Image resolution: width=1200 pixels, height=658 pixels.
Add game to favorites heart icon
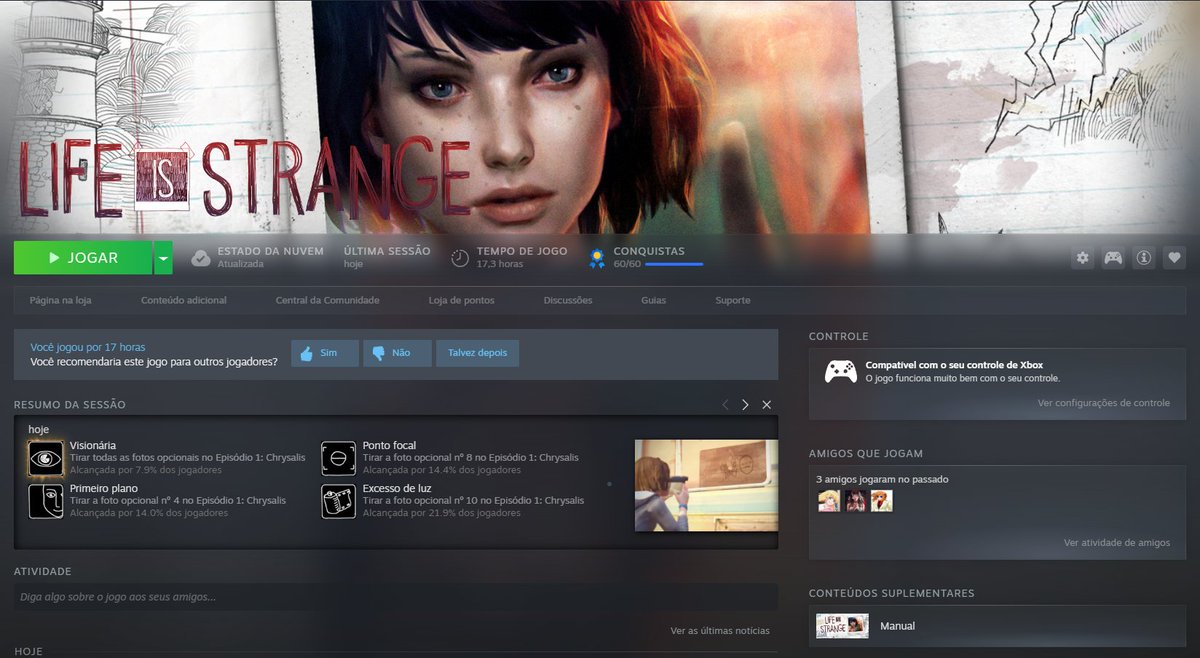pyautogui.click(x=1175, y=258)
